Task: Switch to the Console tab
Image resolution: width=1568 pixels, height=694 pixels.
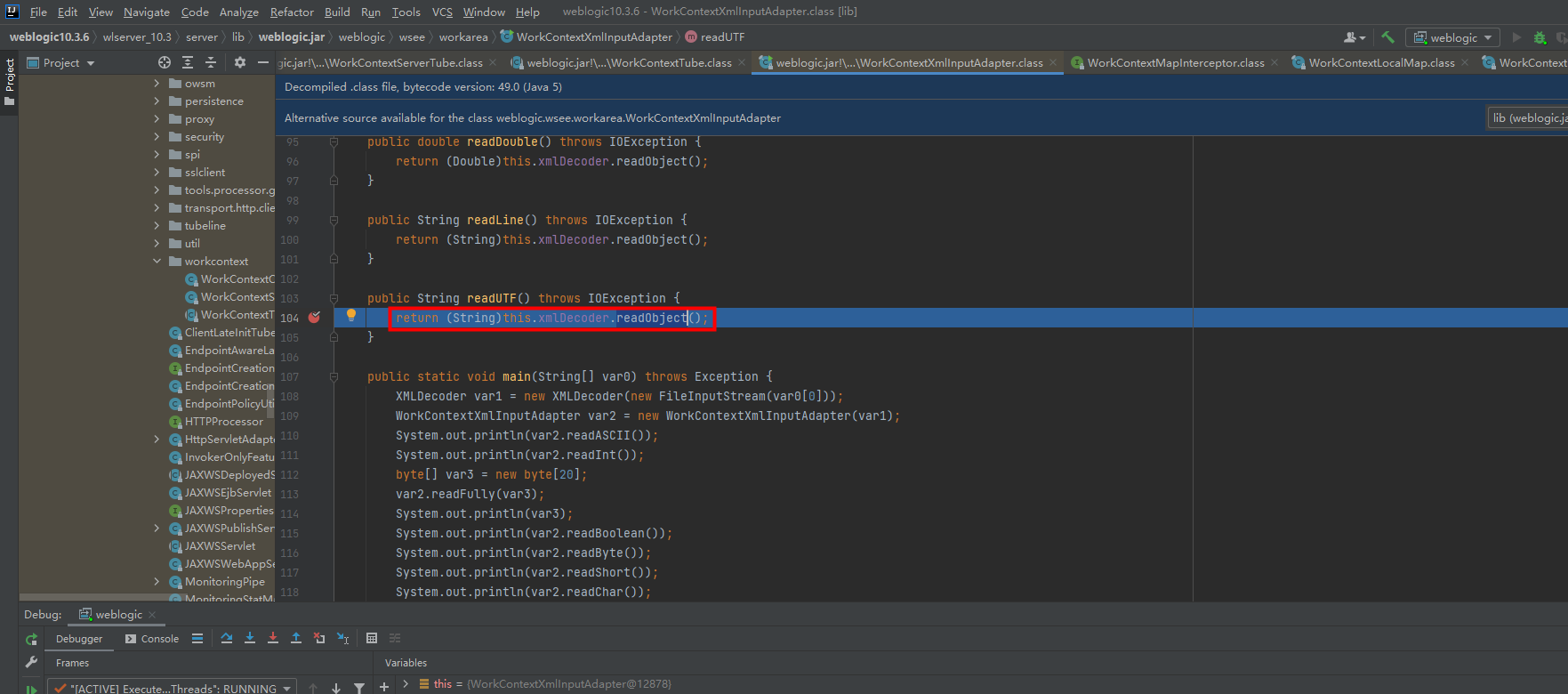Action: click(x=152, y=639)
